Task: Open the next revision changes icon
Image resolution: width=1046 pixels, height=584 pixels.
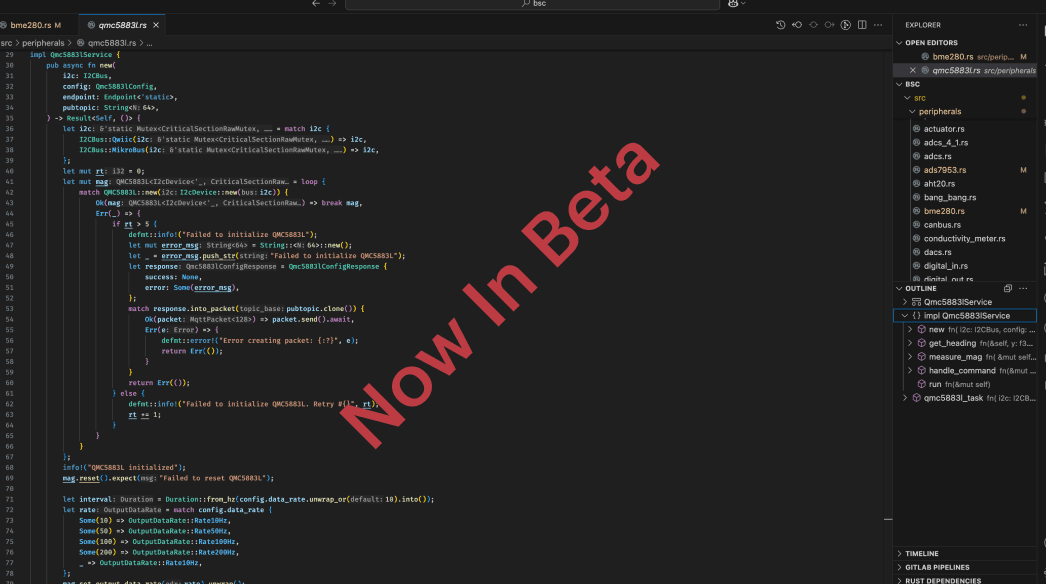Action: pos(829,25)
